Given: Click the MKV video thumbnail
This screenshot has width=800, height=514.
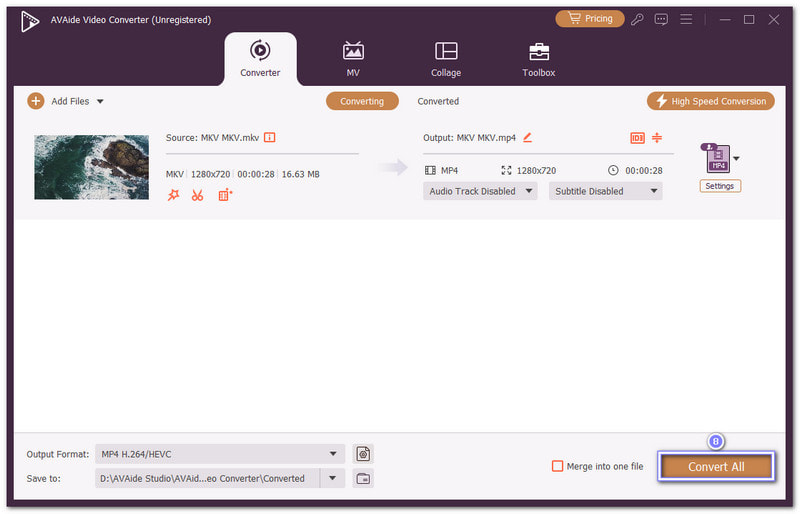Looking at the screenshot, I should point(91,167).
